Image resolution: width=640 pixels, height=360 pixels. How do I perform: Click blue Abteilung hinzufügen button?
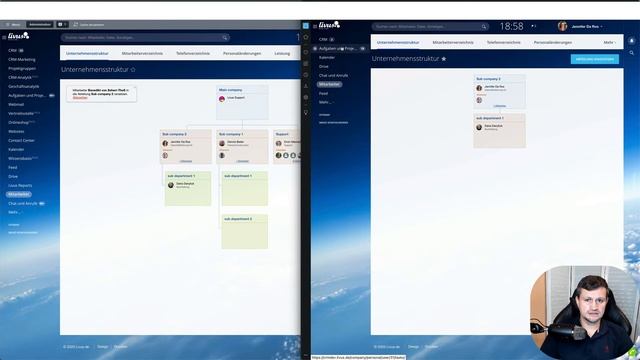pyautogui.click(x=595, y=59)
